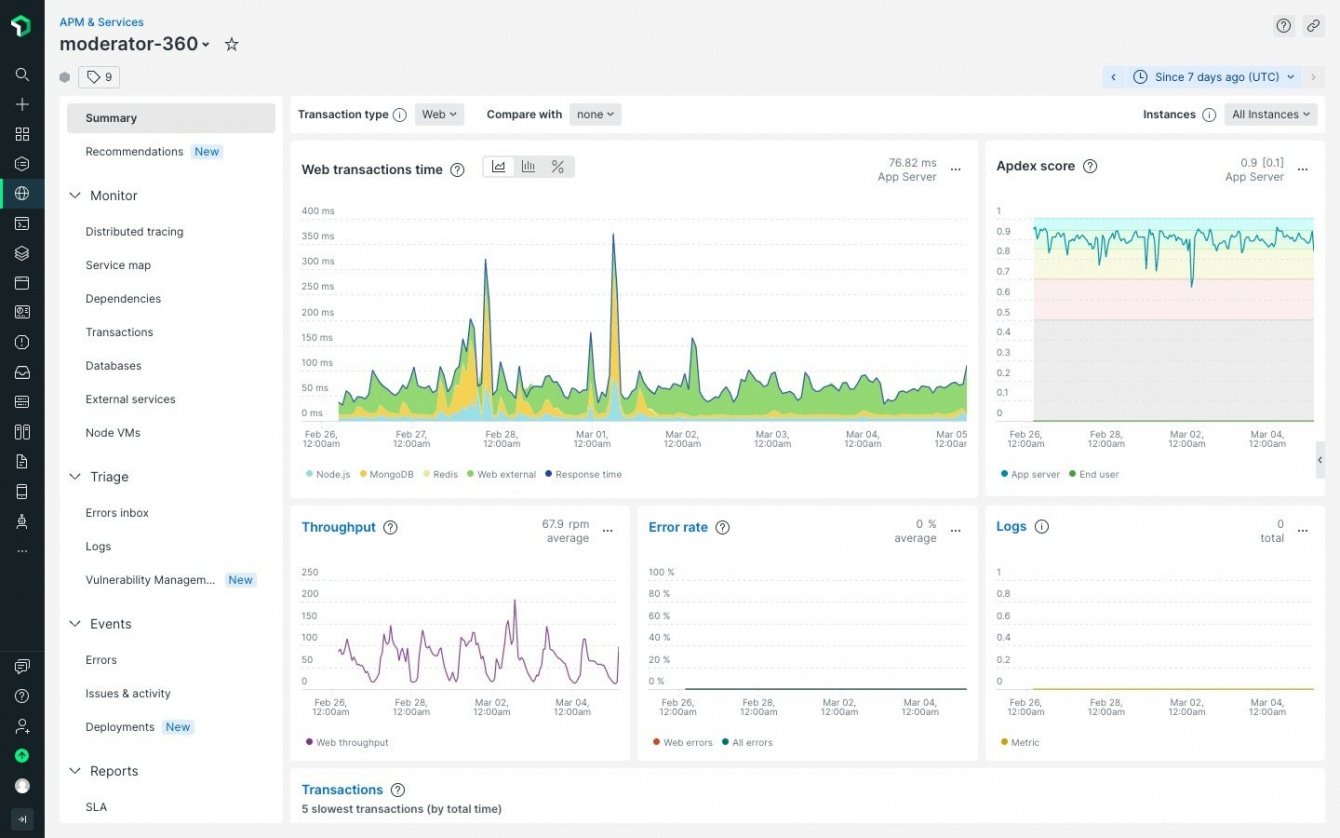
Task: Switch chart to percentile view
Action: [x=558, y=167]
